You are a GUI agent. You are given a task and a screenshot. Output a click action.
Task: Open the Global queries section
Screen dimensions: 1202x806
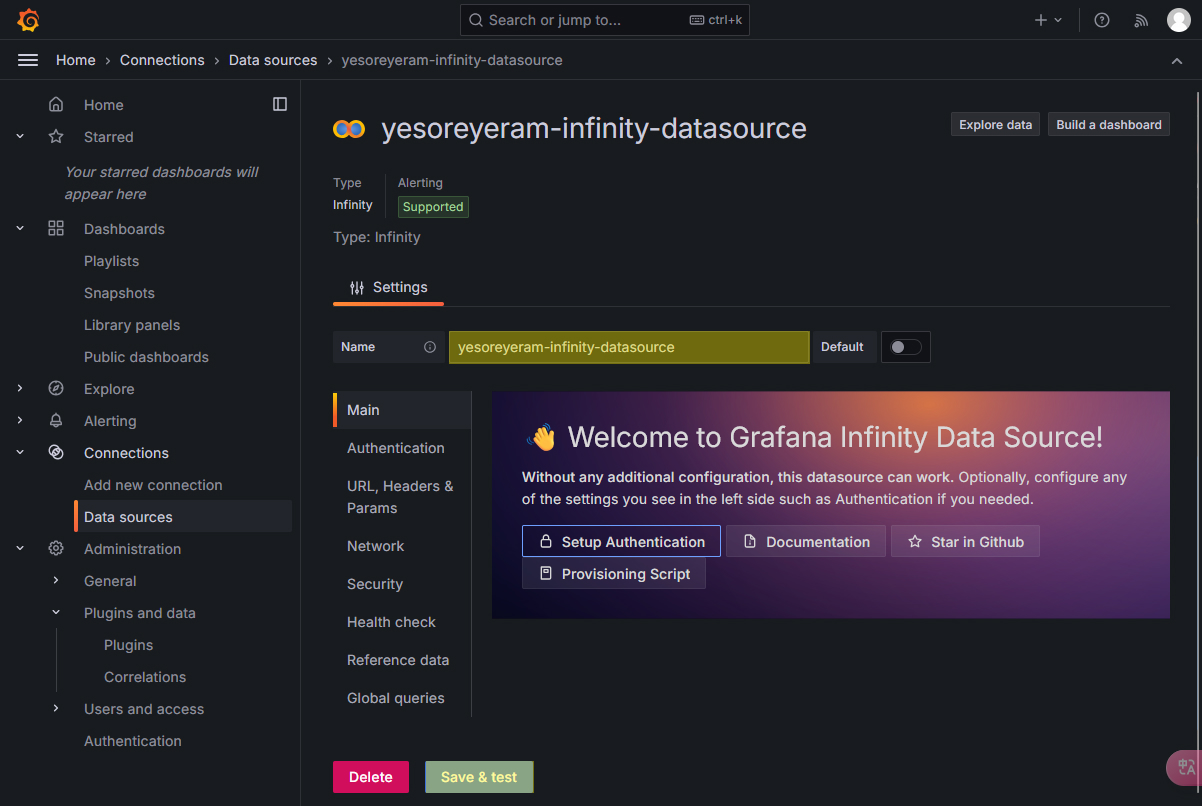pos(402,698)
